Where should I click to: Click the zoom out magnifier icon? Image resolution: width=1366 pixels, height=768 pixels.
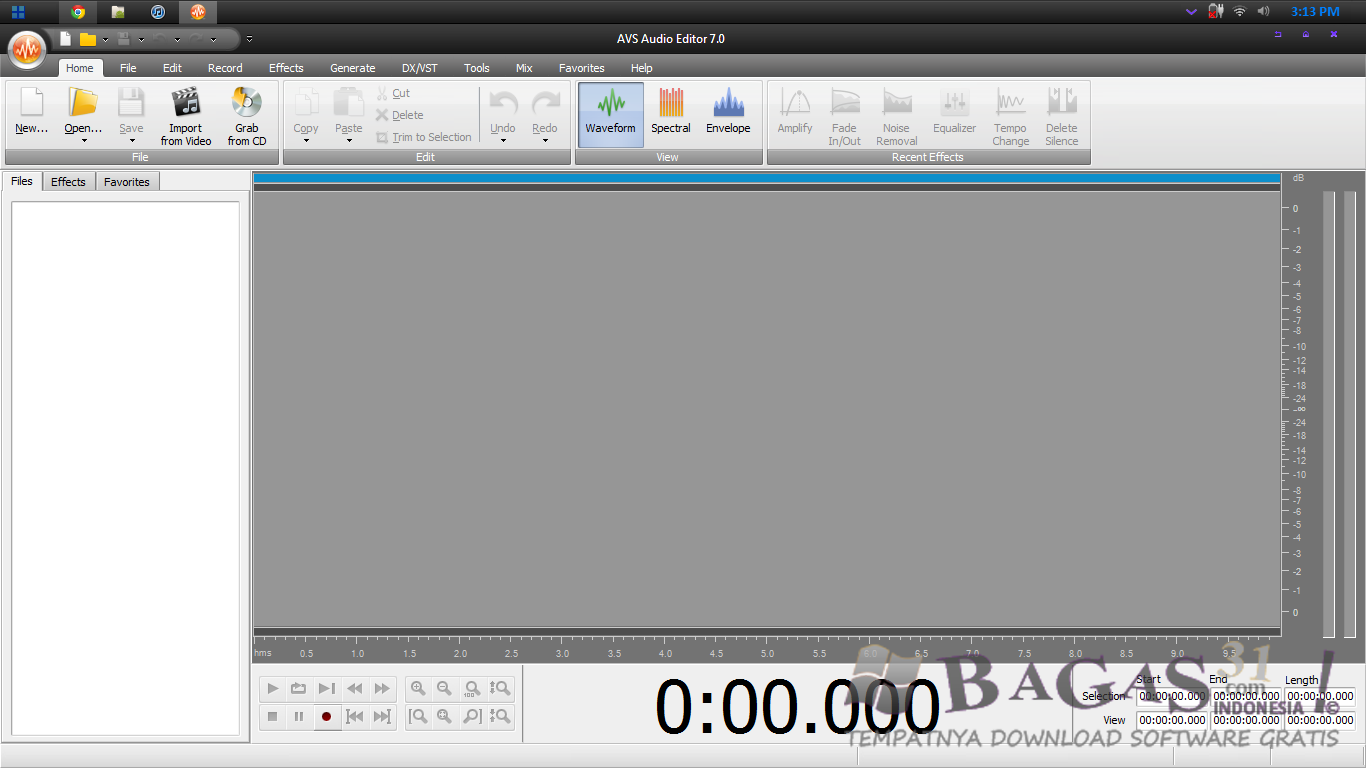tap(445, 689)
